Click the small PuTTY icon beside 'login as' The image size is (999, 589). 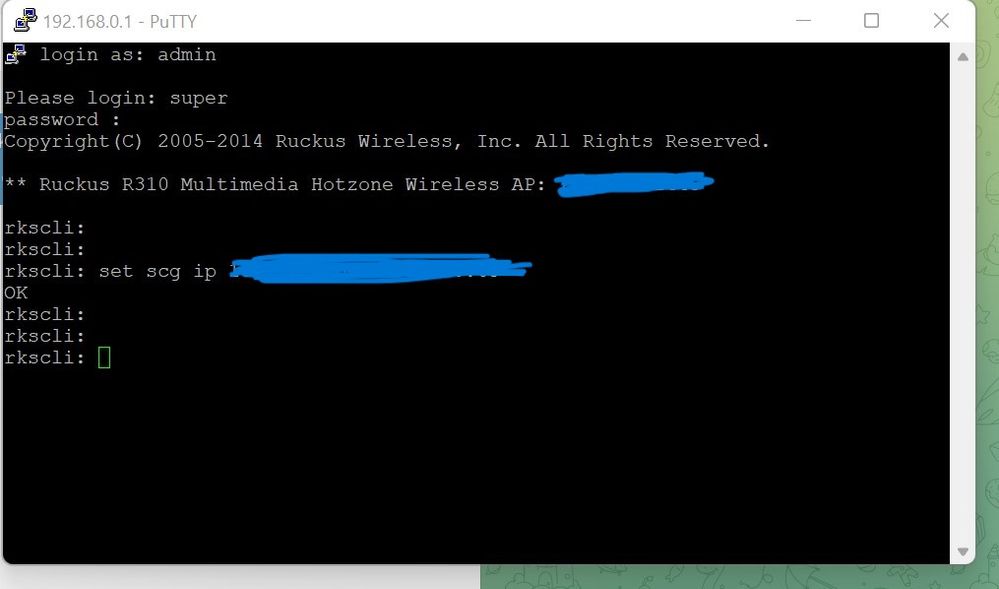tap(16, 54)
